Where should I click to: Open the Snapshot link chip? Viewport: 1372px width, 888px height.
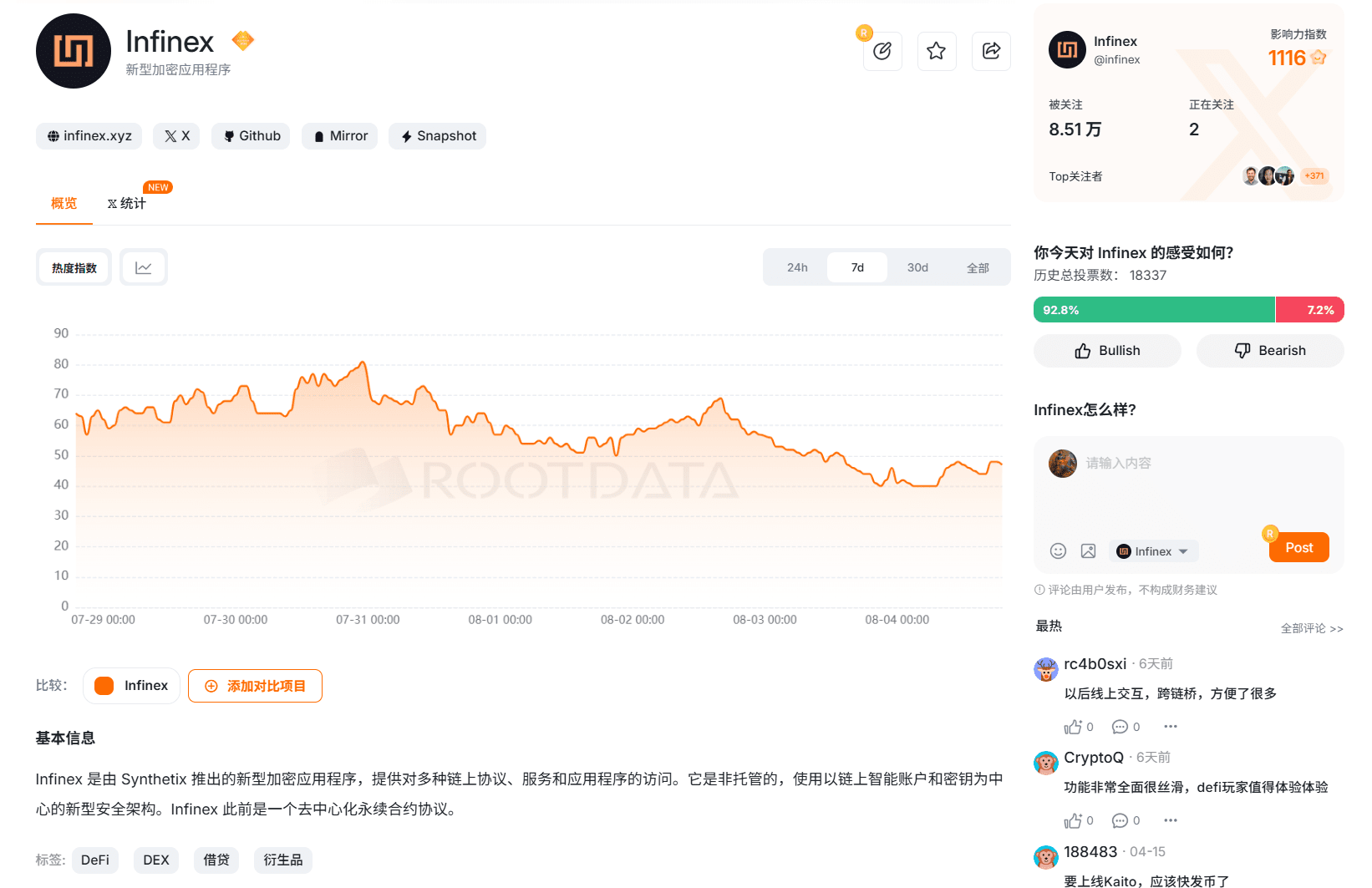click(x=438, y=136)
